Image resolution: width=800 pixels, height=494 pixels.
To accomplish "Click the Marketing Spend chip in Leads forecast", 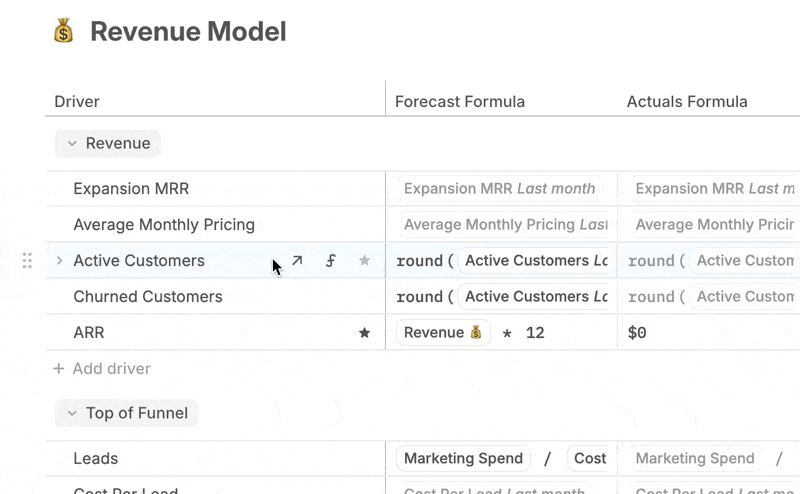I will pos(463,459).
